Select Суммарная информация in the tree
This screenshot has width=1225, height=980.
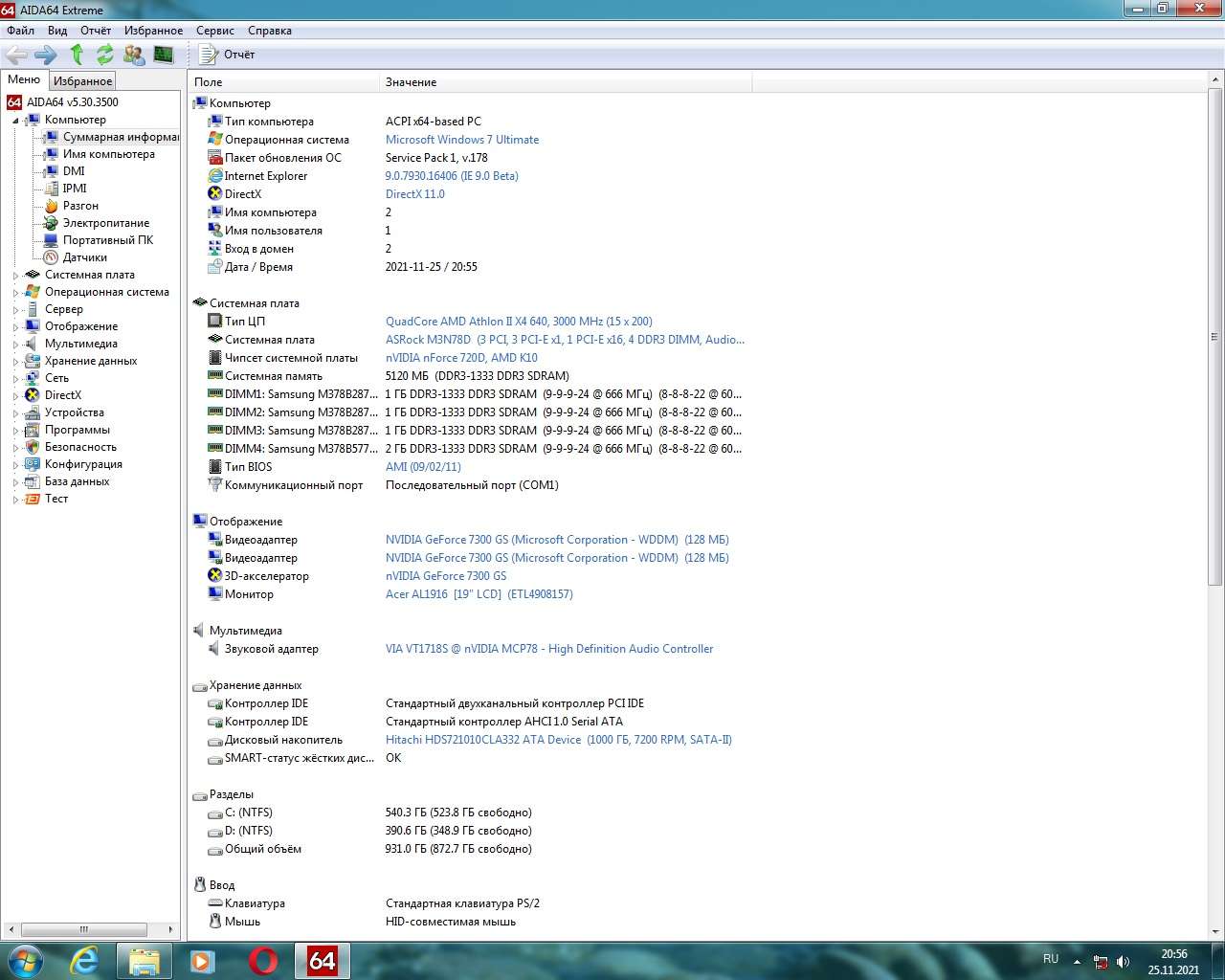click(x=121, y=137)
